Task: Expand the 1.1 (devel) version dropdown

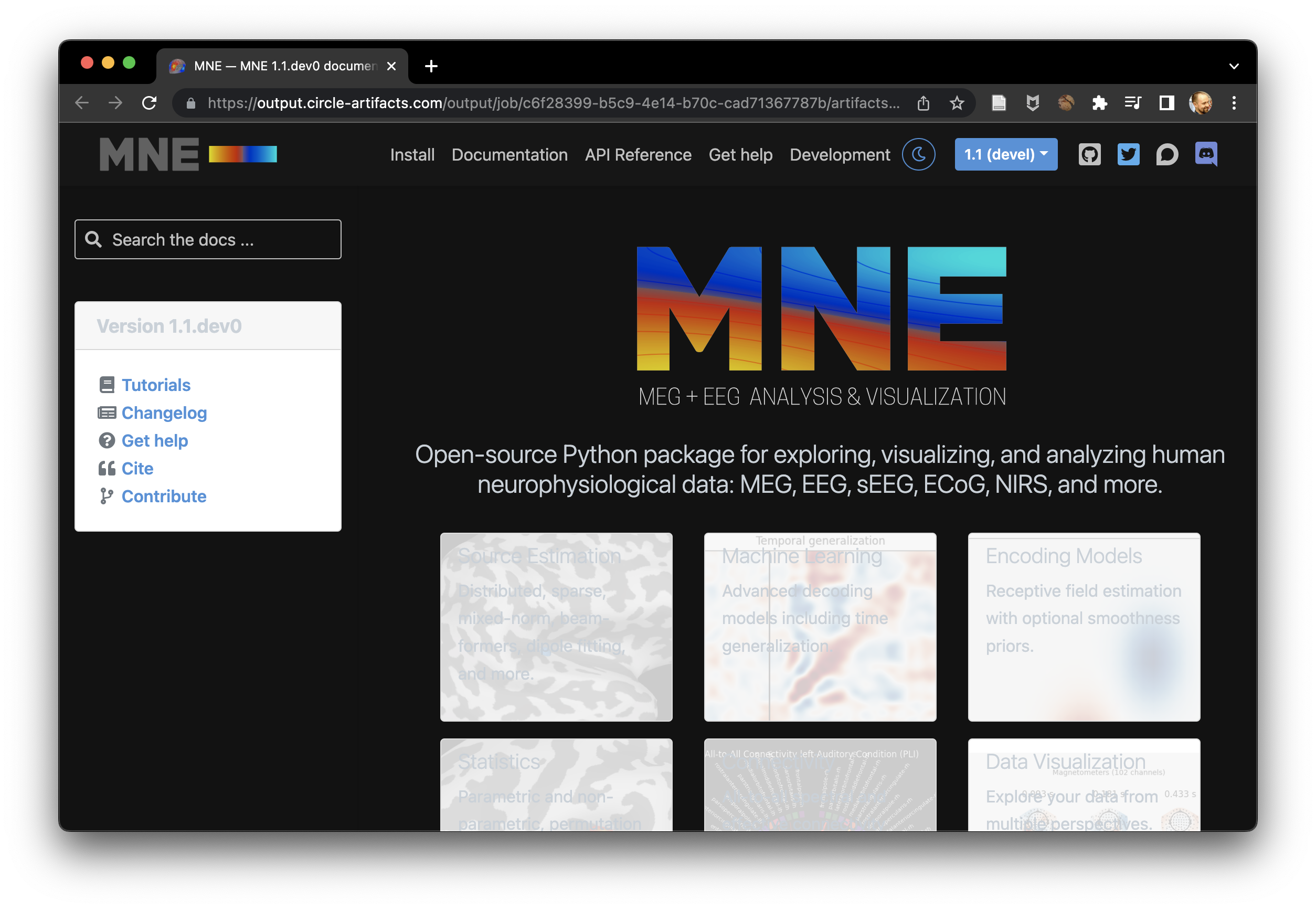Action: tap(1006, 154)
